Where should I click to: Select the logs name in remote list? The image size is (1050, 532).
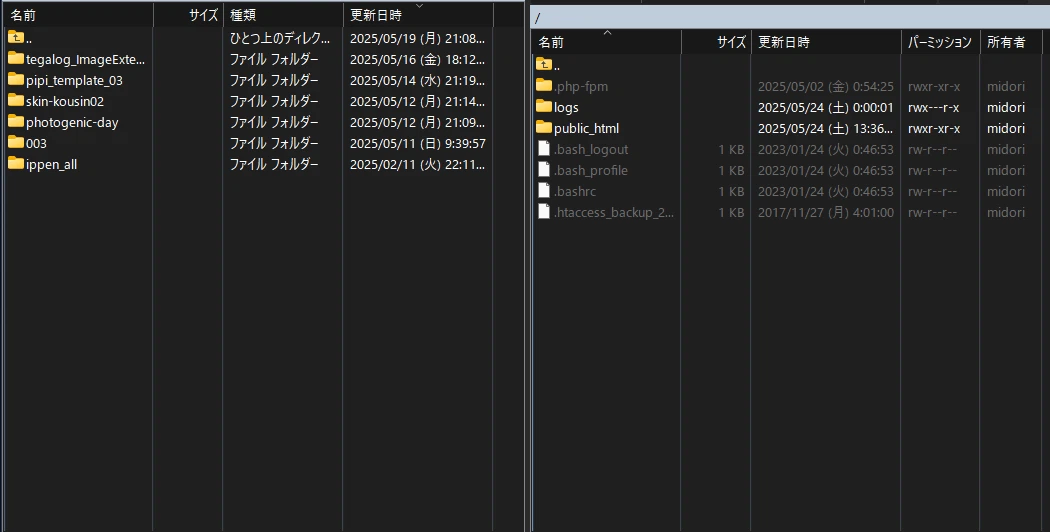point(566,107)
